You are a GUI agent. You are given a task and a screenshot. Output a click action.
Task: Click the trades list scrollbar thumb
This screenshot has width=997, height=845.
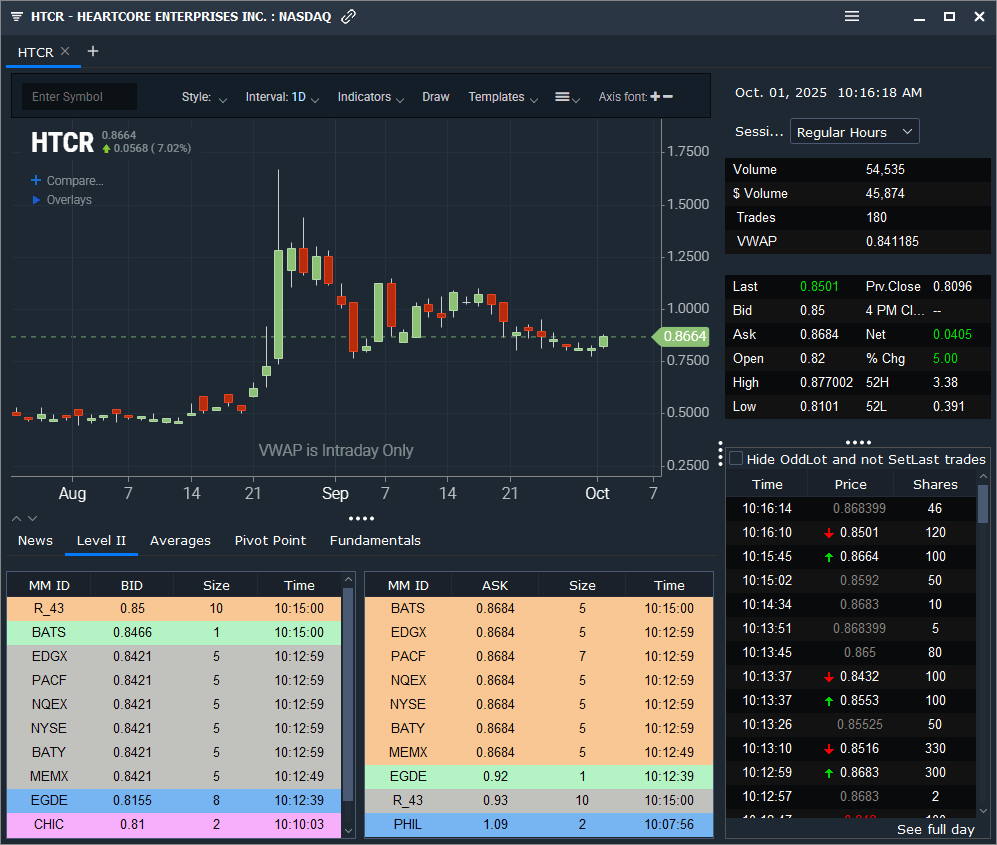pos(983,504)
